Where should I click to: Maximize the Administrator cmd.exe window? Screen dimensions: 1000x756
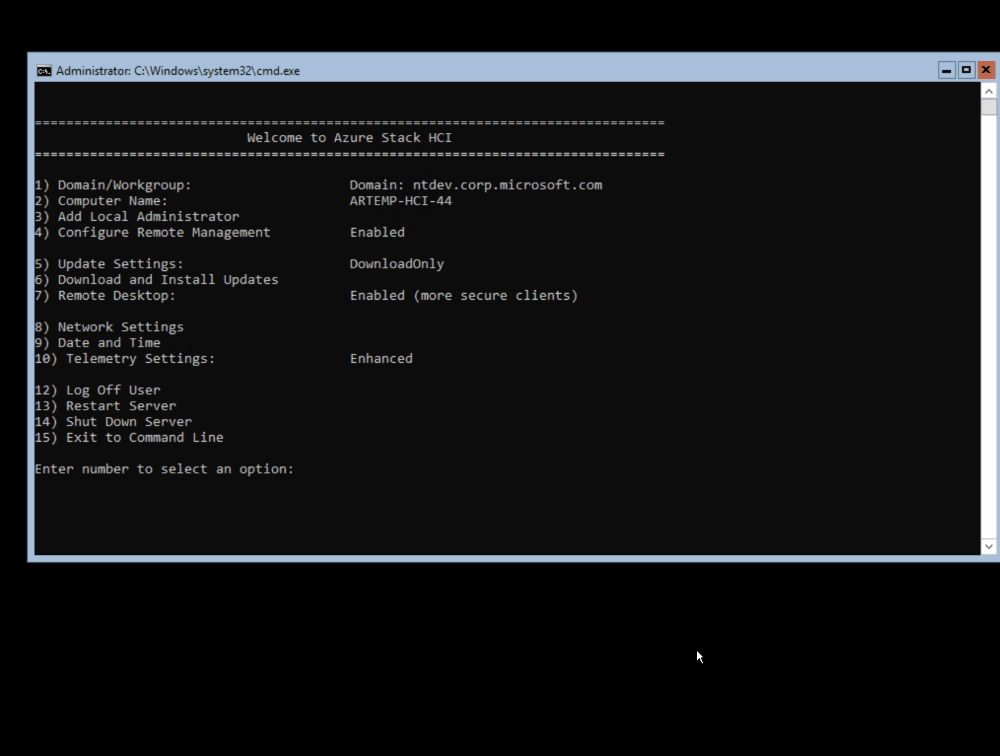tap(966, 70)
